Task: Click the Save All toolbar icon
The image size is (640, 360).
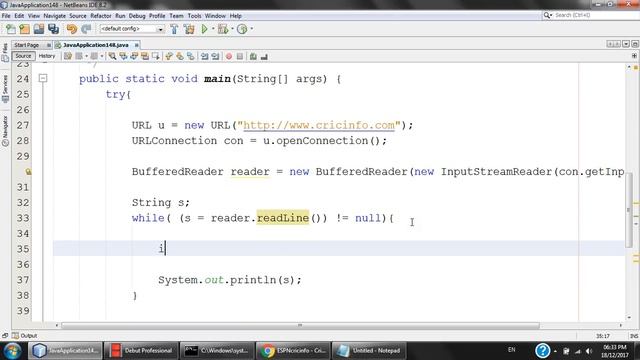Action: (53, 29)
